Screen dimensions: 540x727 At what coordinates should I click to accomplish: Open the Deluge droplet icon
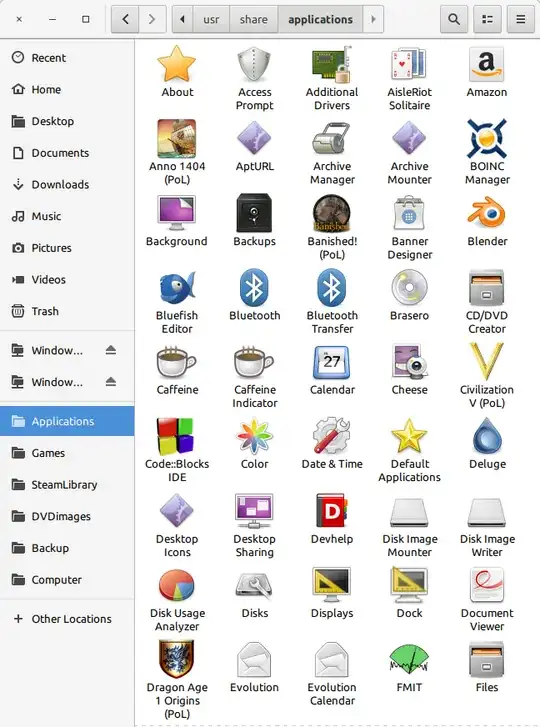pos(486,436)
